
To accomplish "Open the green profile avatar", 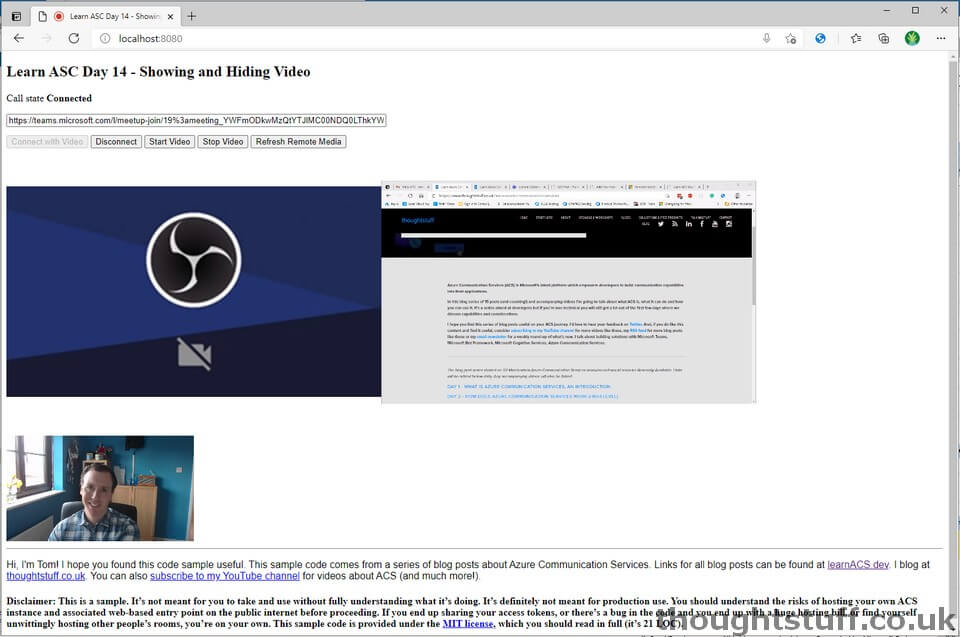I will coord(912,38).
